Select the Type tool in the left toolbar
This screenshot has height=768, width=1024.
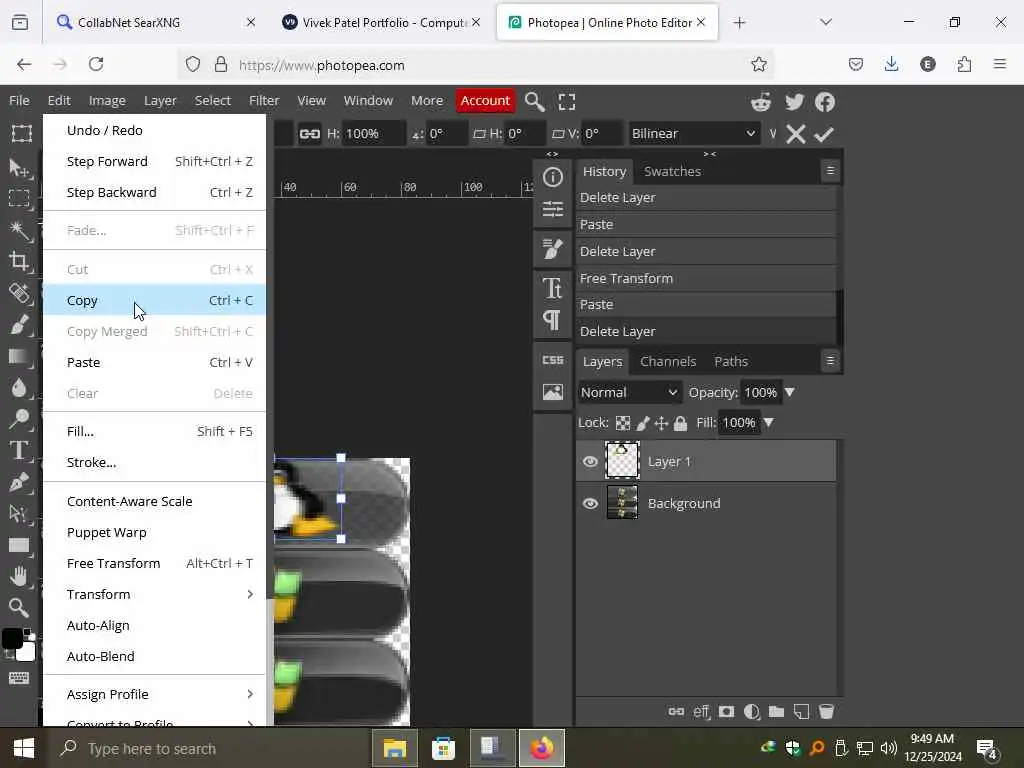(x=20, y=451)
